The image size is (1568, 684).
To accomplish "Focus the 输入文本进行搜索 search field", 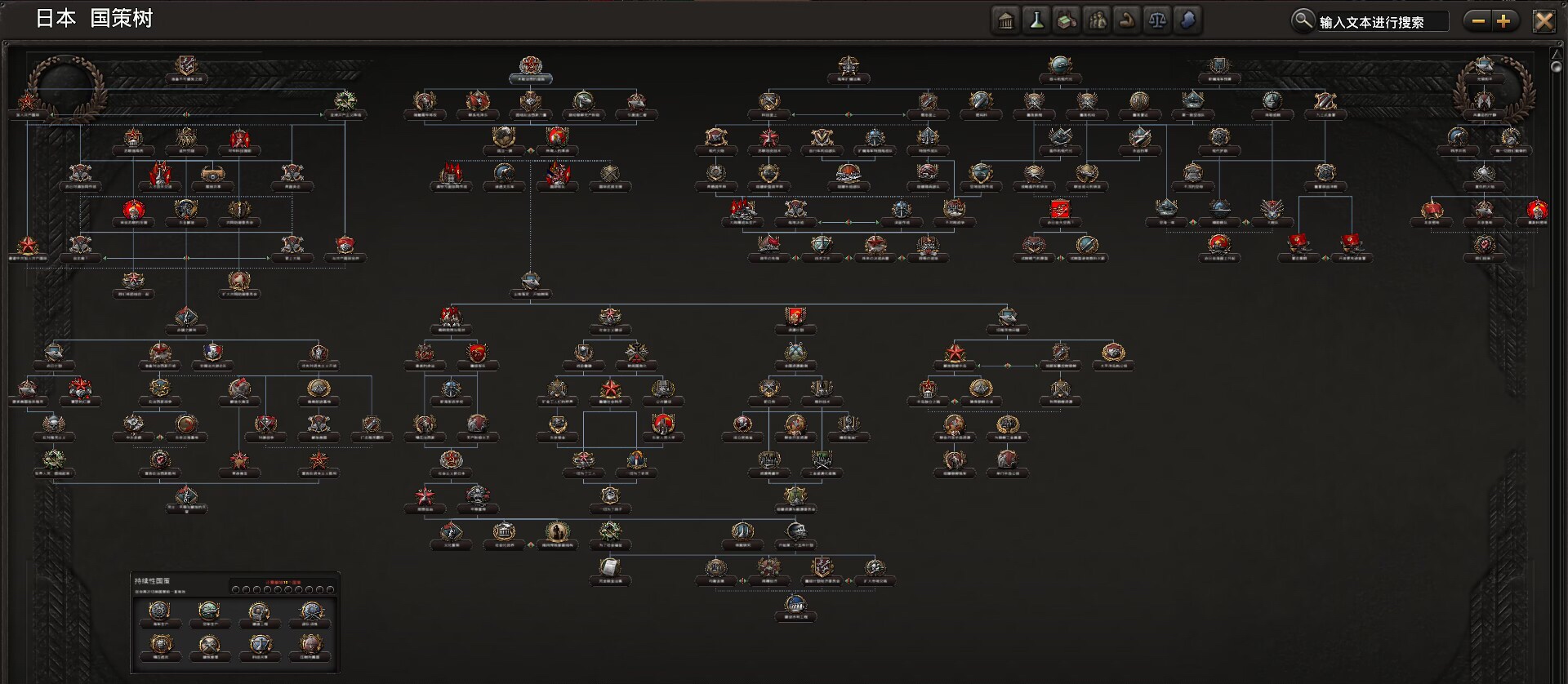I will [1382, 22].
